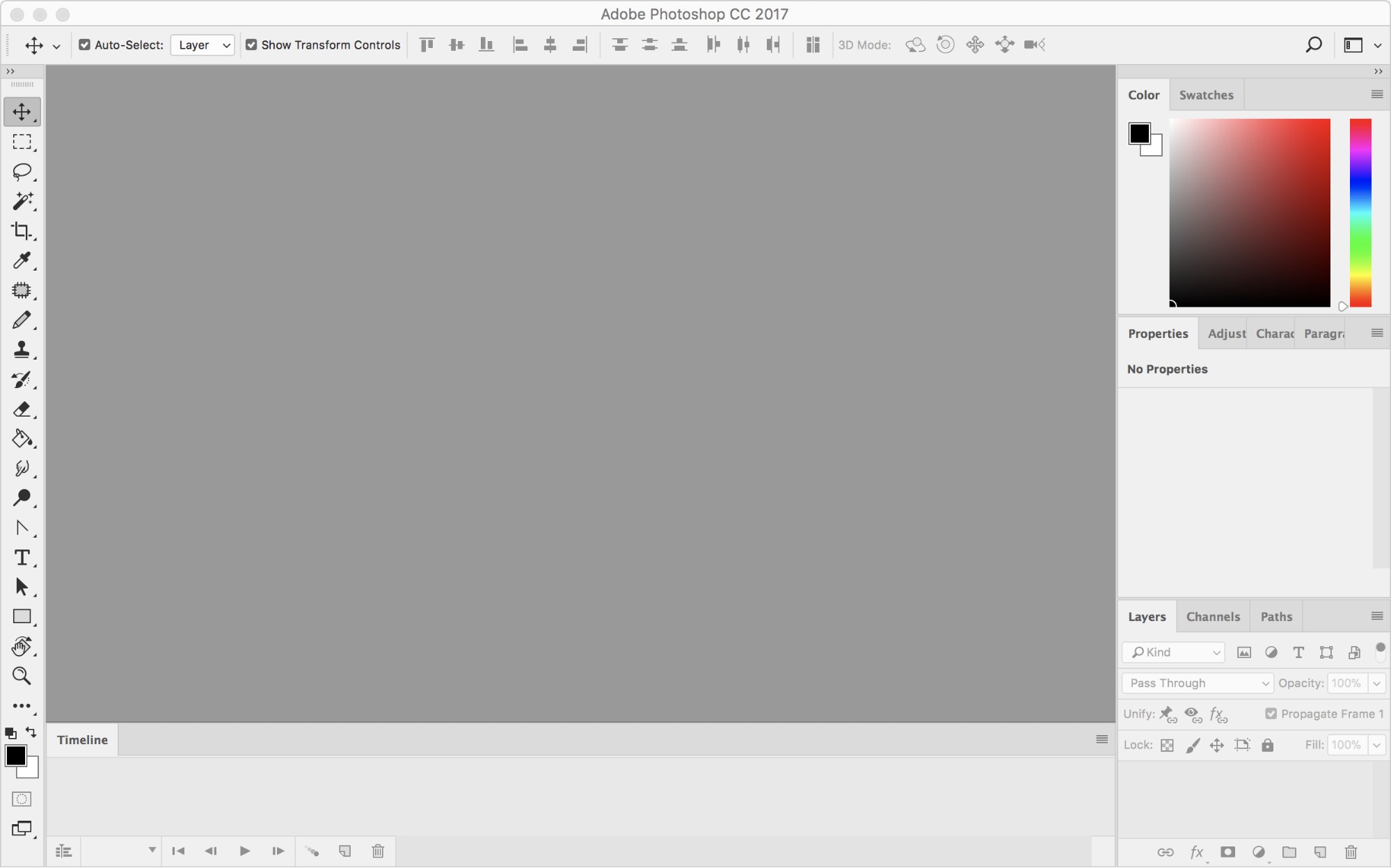Image resolution: width=1391 pixels, height=868 pixels.
Task: Open the Auto-Select Layer dropdown
Action: [202, 45]
